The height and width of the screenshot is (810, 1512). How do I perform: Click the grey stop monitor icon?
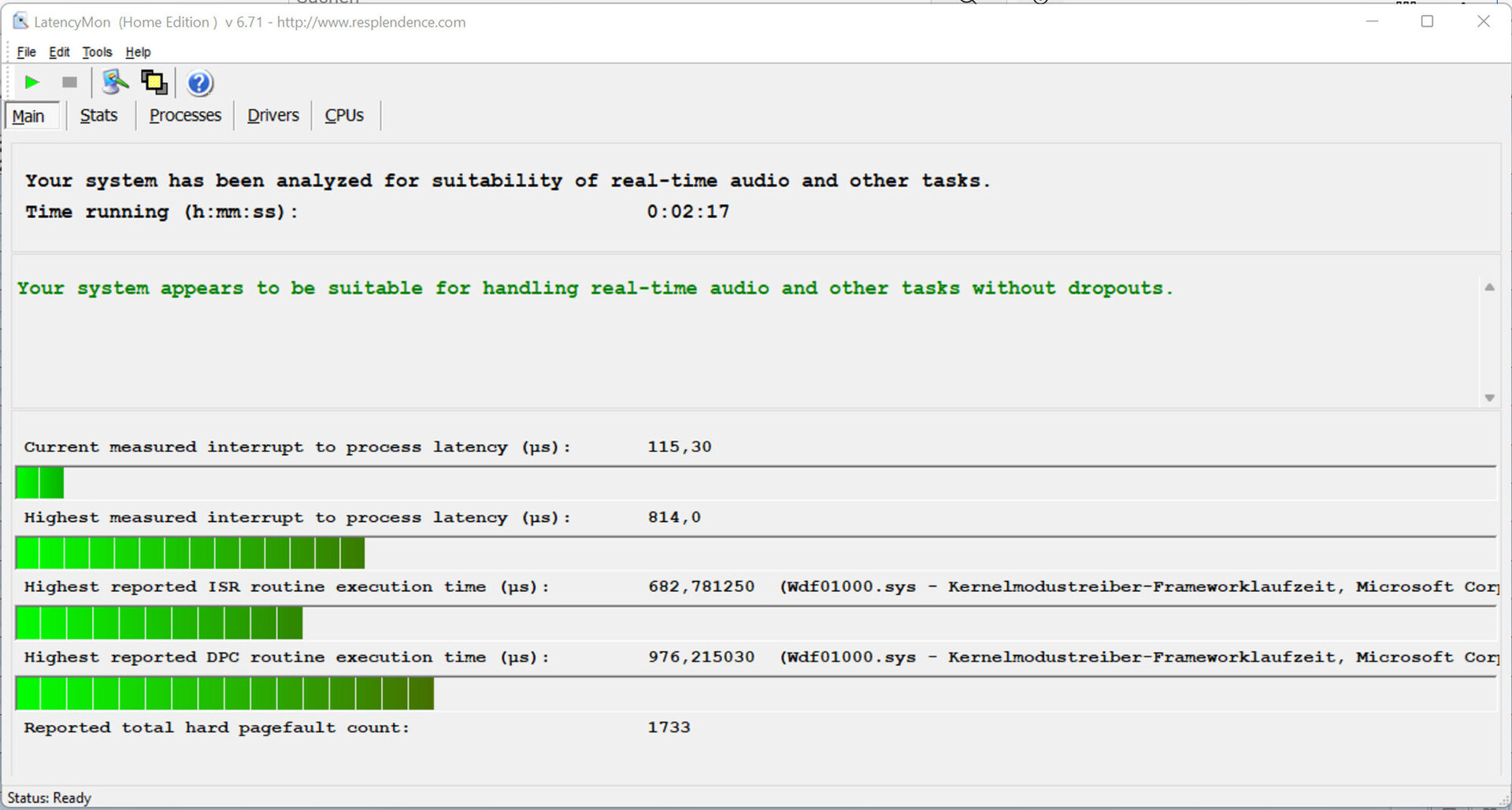69,82
